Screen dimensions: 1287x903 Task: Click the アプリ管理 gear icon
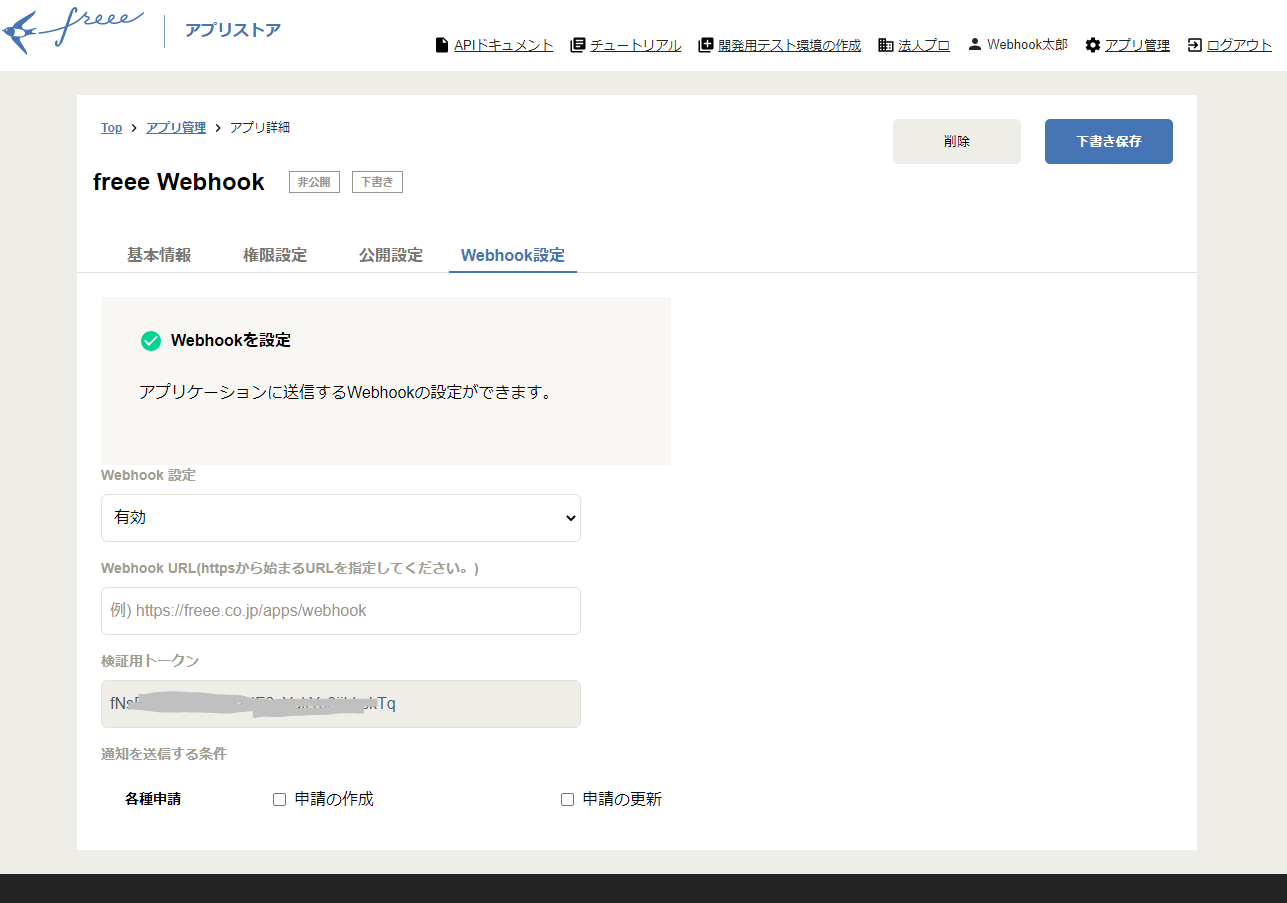pyautogui.click(x=1092, y=44)
